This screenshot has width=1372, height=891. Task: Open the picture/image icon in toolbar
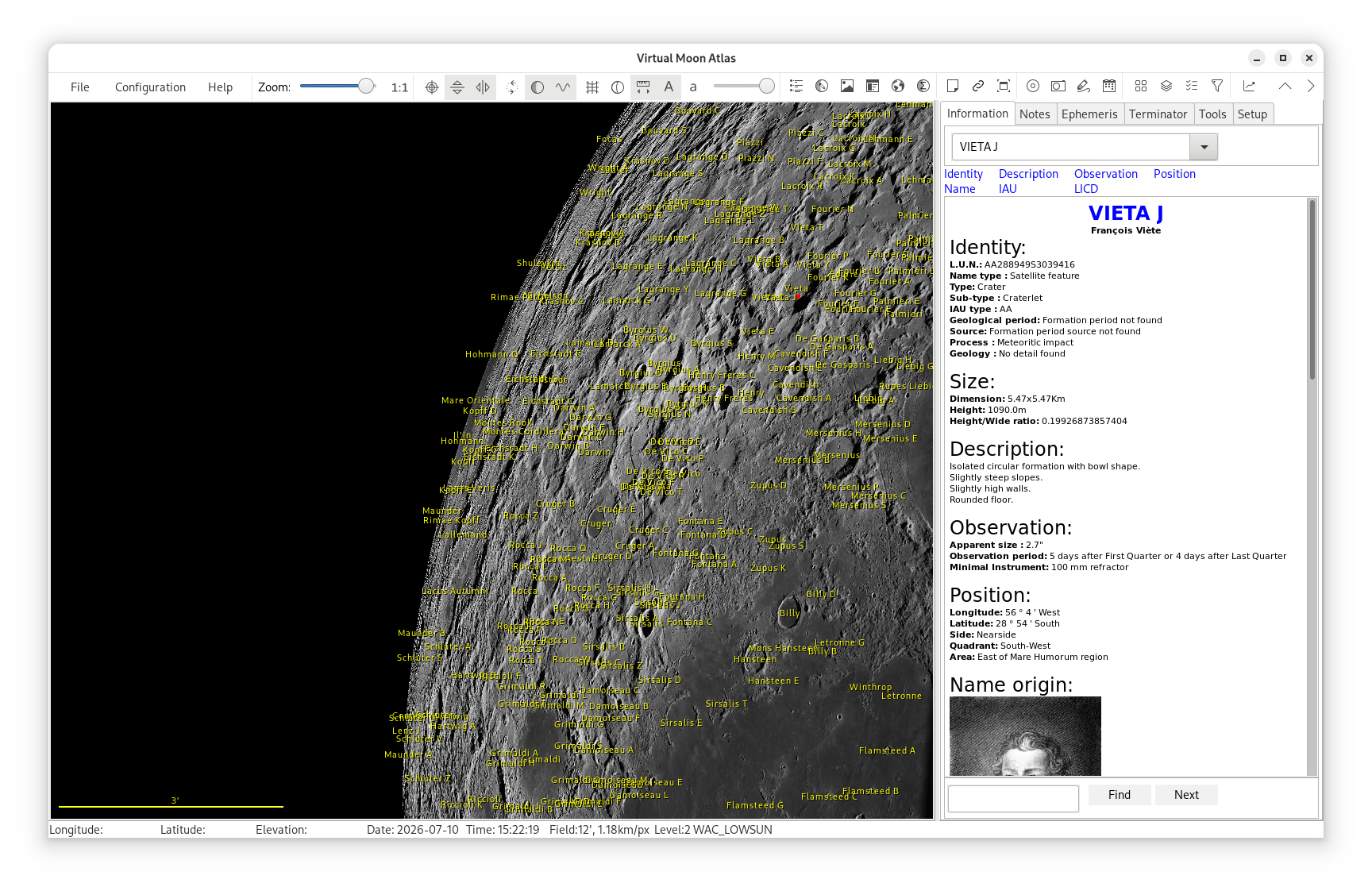click(847, 86)
